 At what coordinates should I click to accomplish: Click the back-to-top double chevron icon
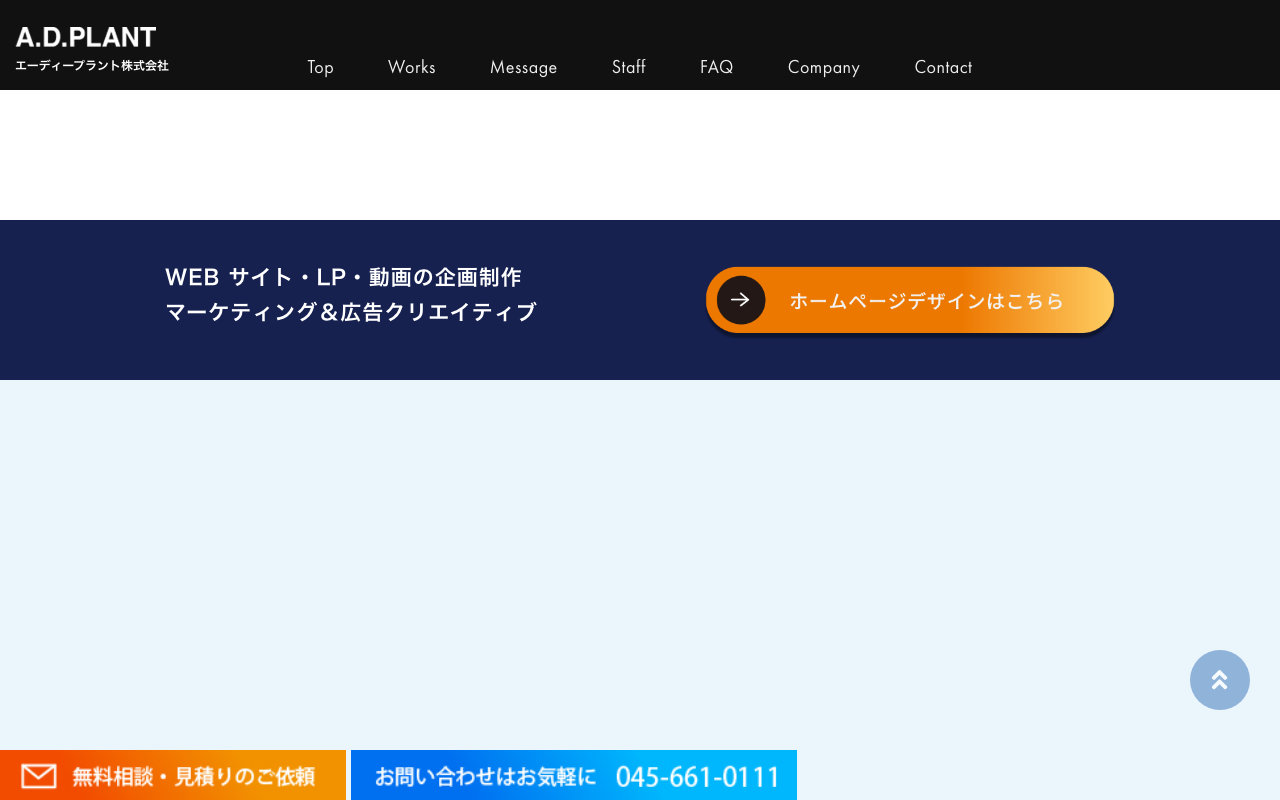pos(1219,679)
